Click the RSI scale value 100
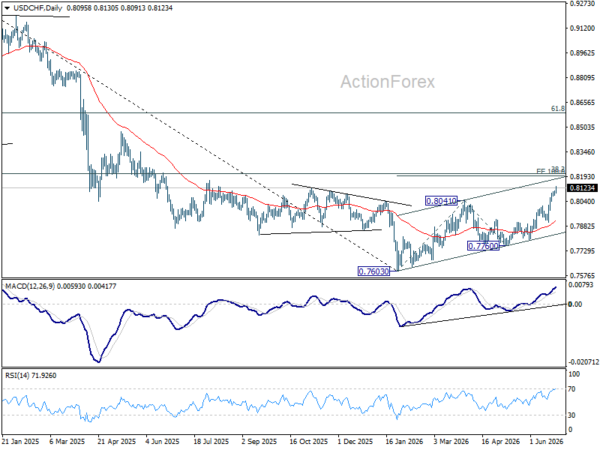600x450 pixels. [574, 374]
